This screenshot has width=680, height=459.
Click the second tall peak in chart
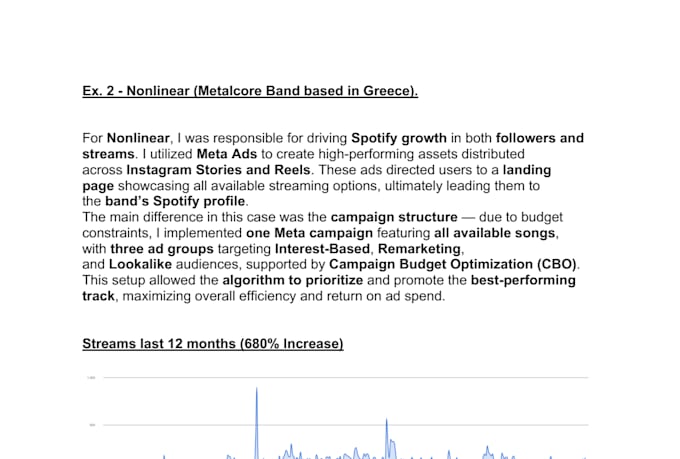387,438
